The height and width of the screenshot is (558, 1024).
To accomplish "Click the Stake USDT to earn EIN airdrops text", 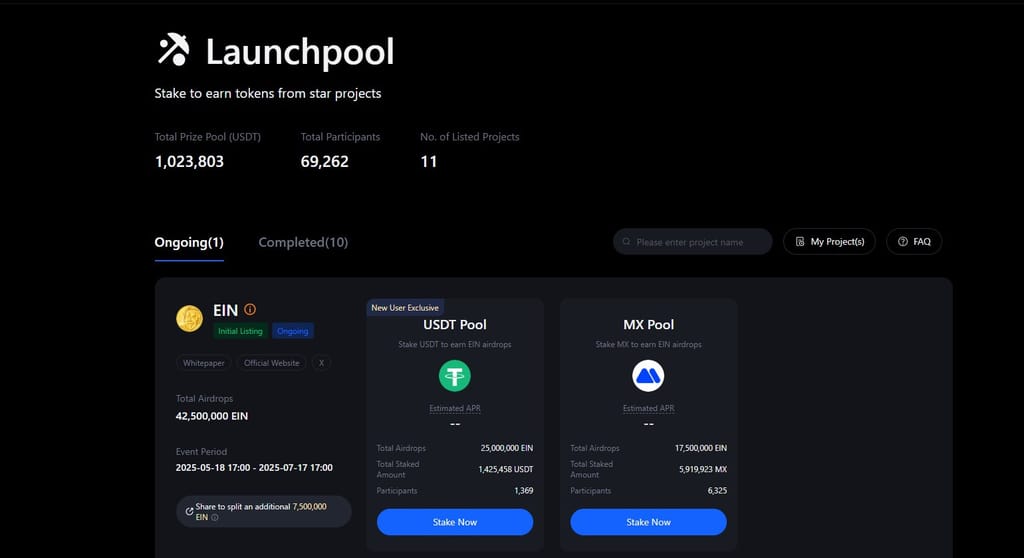I will (455, 344).
